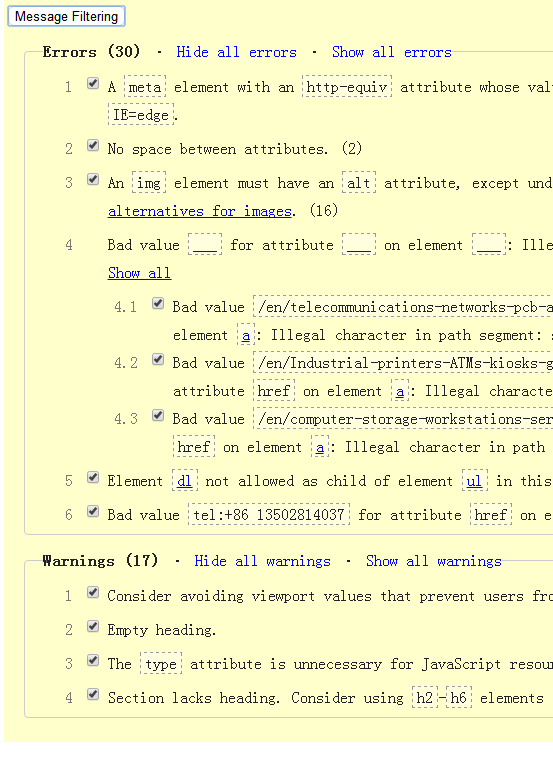This screenshot has width=553, height=759.
Task: Uncheck Element dl not allowed checkbox
Action: coord(93,477)
